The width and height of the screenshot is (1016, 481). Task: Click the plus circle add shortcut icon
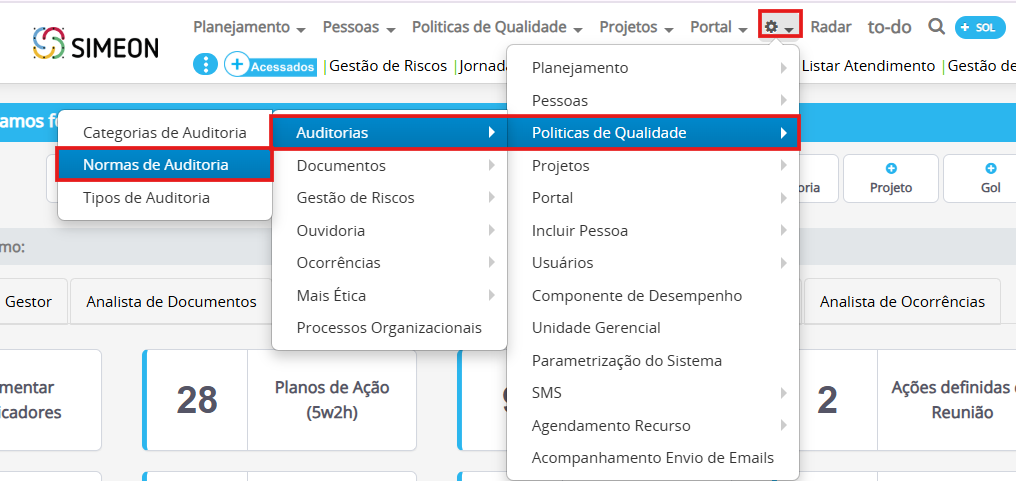pos(236,65)
